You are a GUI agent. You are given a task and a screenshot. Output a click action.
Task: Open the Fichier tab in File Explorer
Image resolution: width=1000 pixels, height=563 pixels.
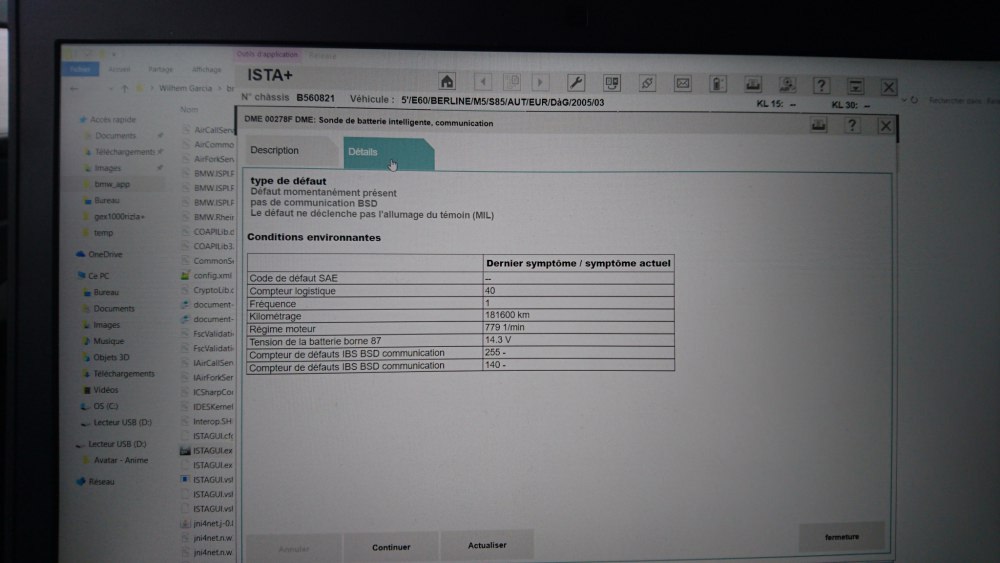coord(80,69)
